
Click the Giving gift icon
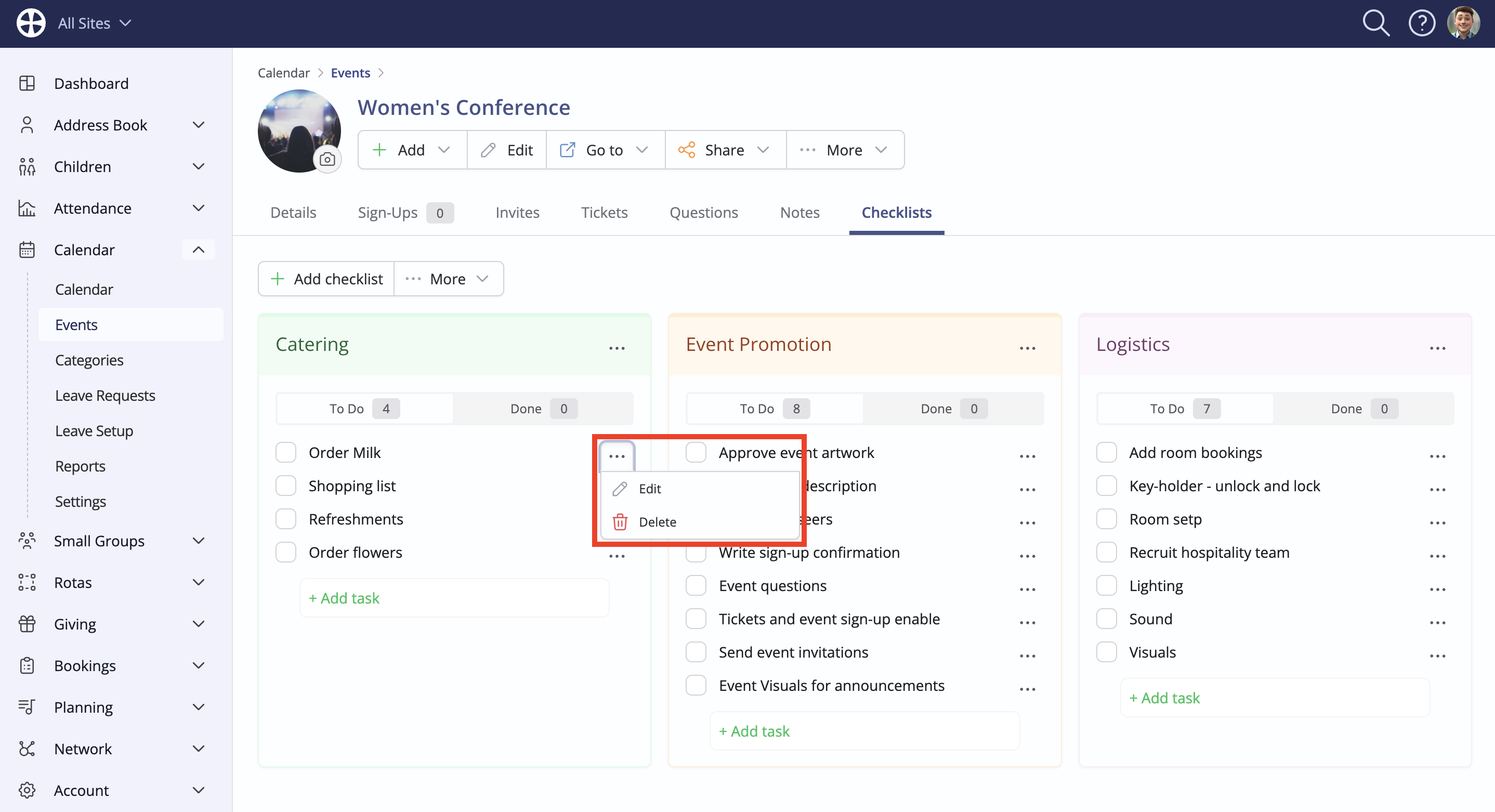pyautogui.click(x=27, y=624)
